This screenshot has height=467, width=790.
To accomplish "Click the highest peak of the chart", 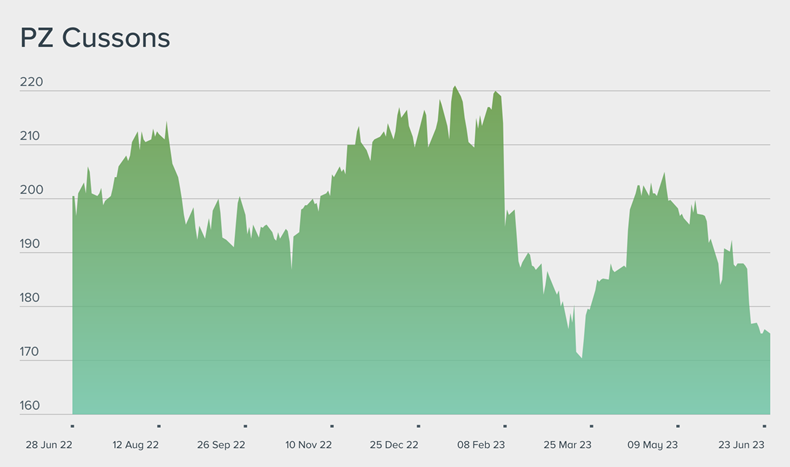I will click(455, 87).
